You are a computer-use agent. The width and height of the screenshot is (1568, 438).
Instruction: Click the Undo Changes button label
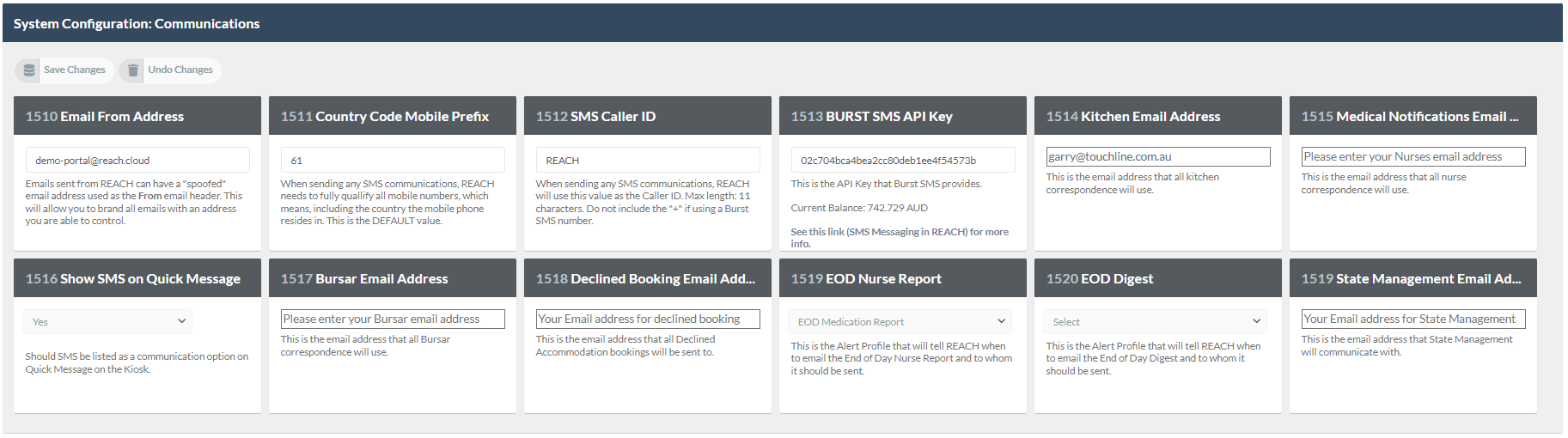(x=180, y=70)
